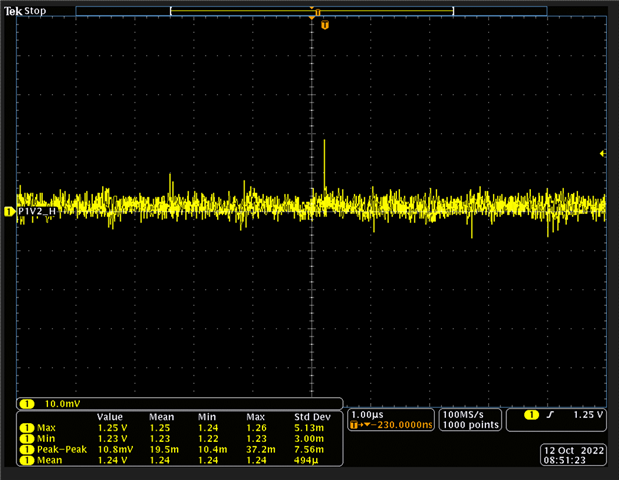
Task: Click the orange trigger delay T icon
Action: point(354,425)
